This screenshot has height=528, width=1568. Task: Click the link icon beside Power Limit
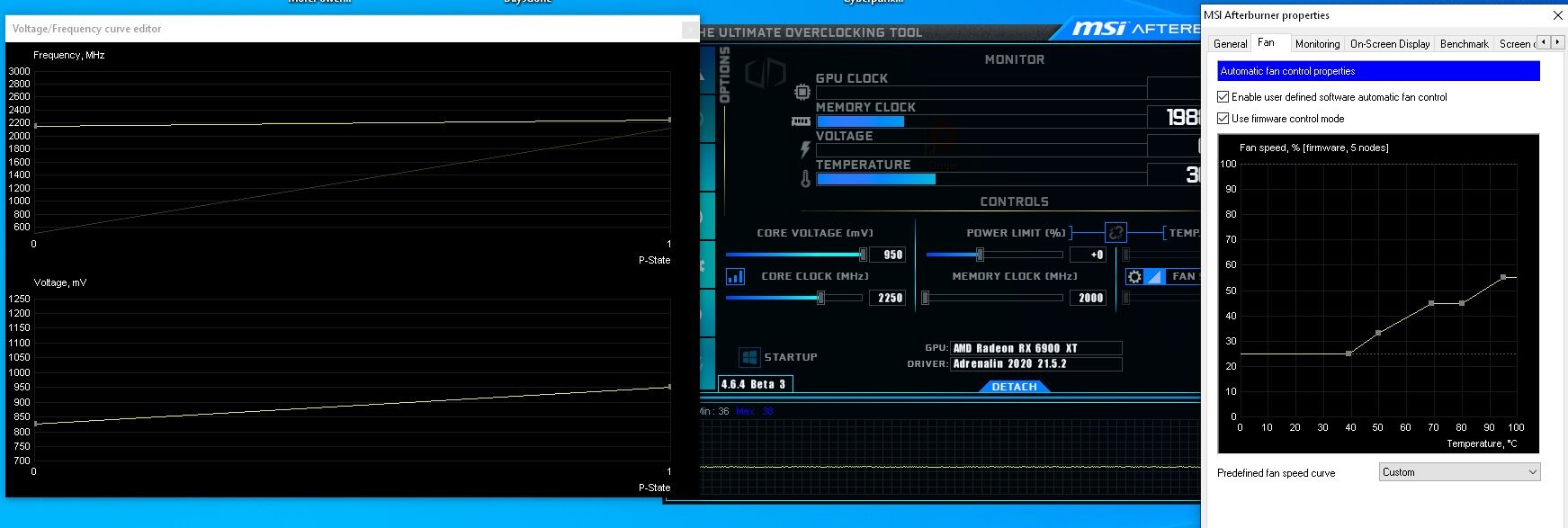click(1116, 232)
